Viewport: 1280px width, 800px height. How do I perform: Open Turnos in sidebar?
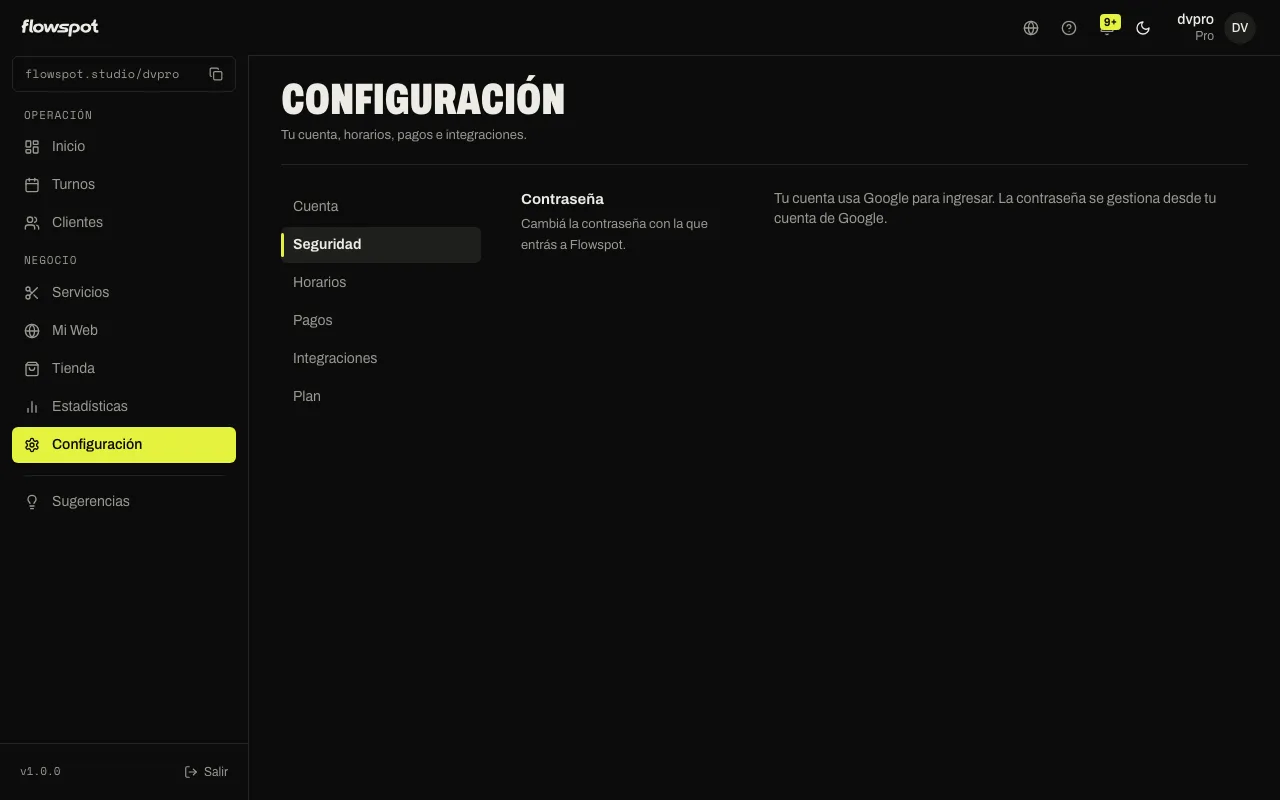[124, 185]
